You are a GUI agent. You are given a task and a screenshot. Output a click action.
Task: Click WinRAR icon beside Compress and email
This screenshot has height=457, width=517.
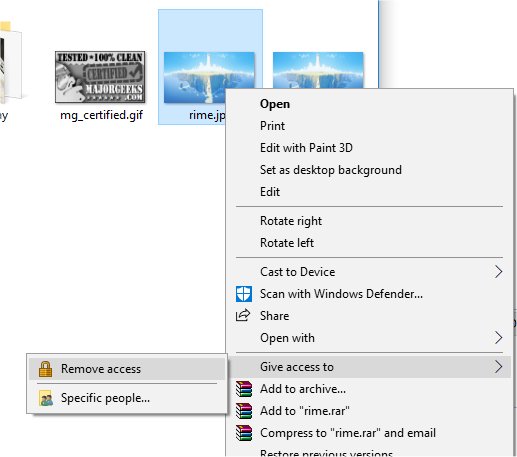244,433
